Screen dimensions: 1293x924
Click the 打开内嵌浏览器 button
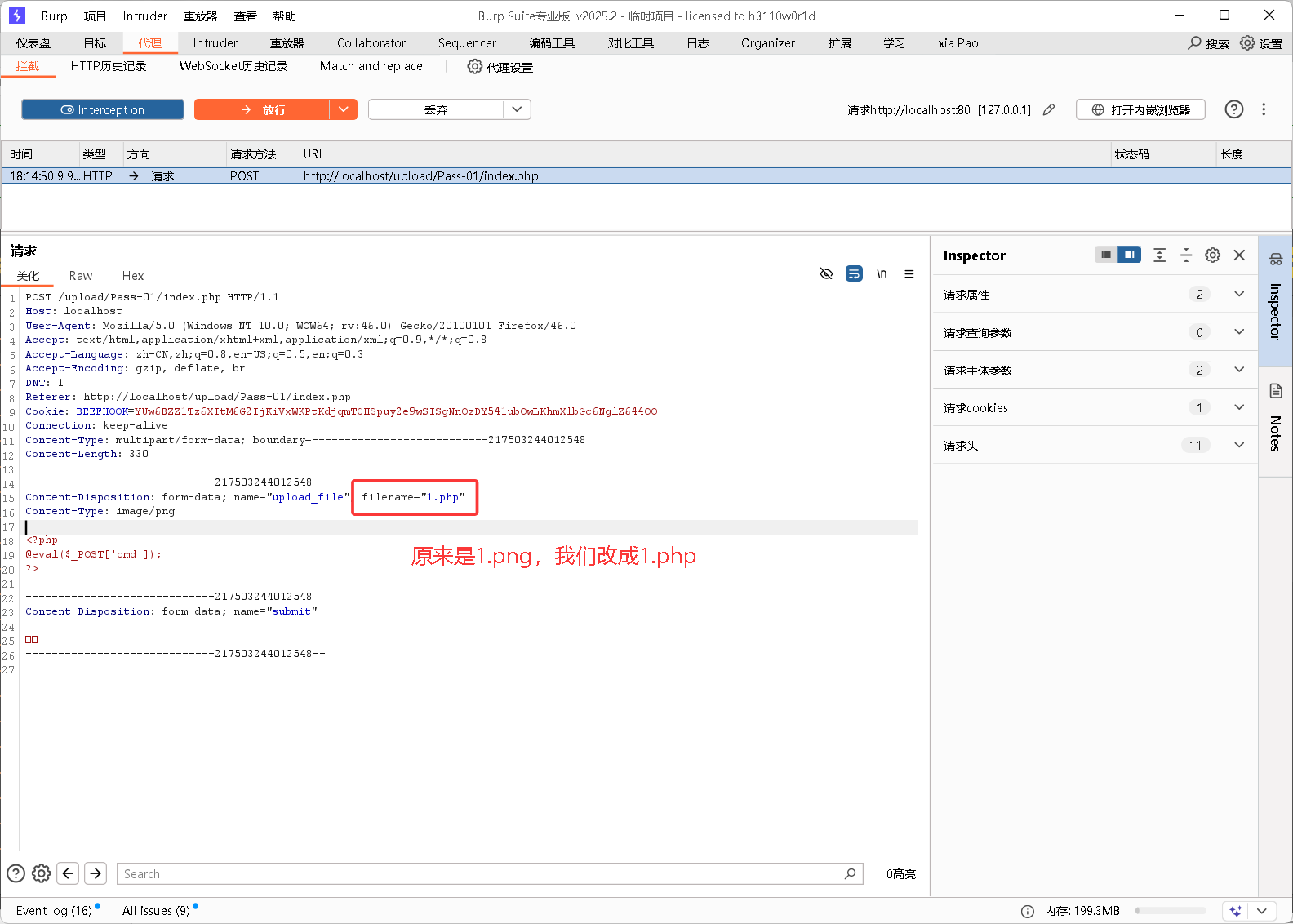pyautogui.click(x=1140, y=109)
